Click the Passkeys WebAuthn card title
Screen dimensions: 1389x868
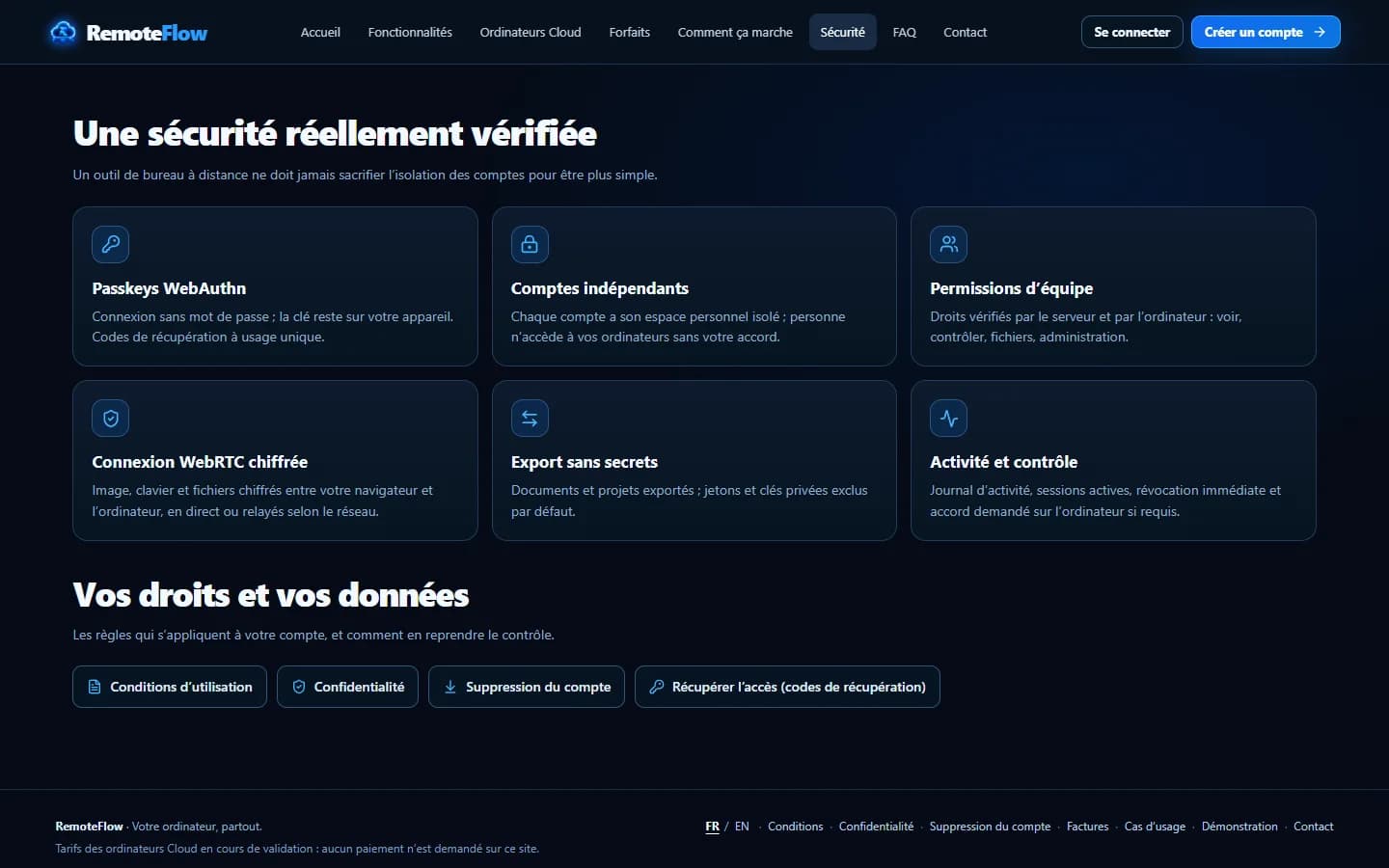(x=169, y=288)
